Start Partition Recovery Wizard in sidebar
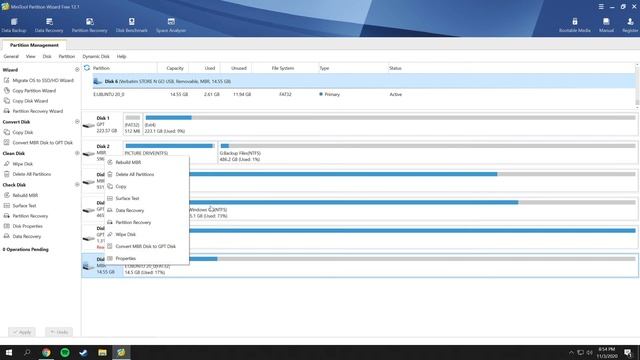Viewport: 640px width, 360px height. [x=33, y=111]
